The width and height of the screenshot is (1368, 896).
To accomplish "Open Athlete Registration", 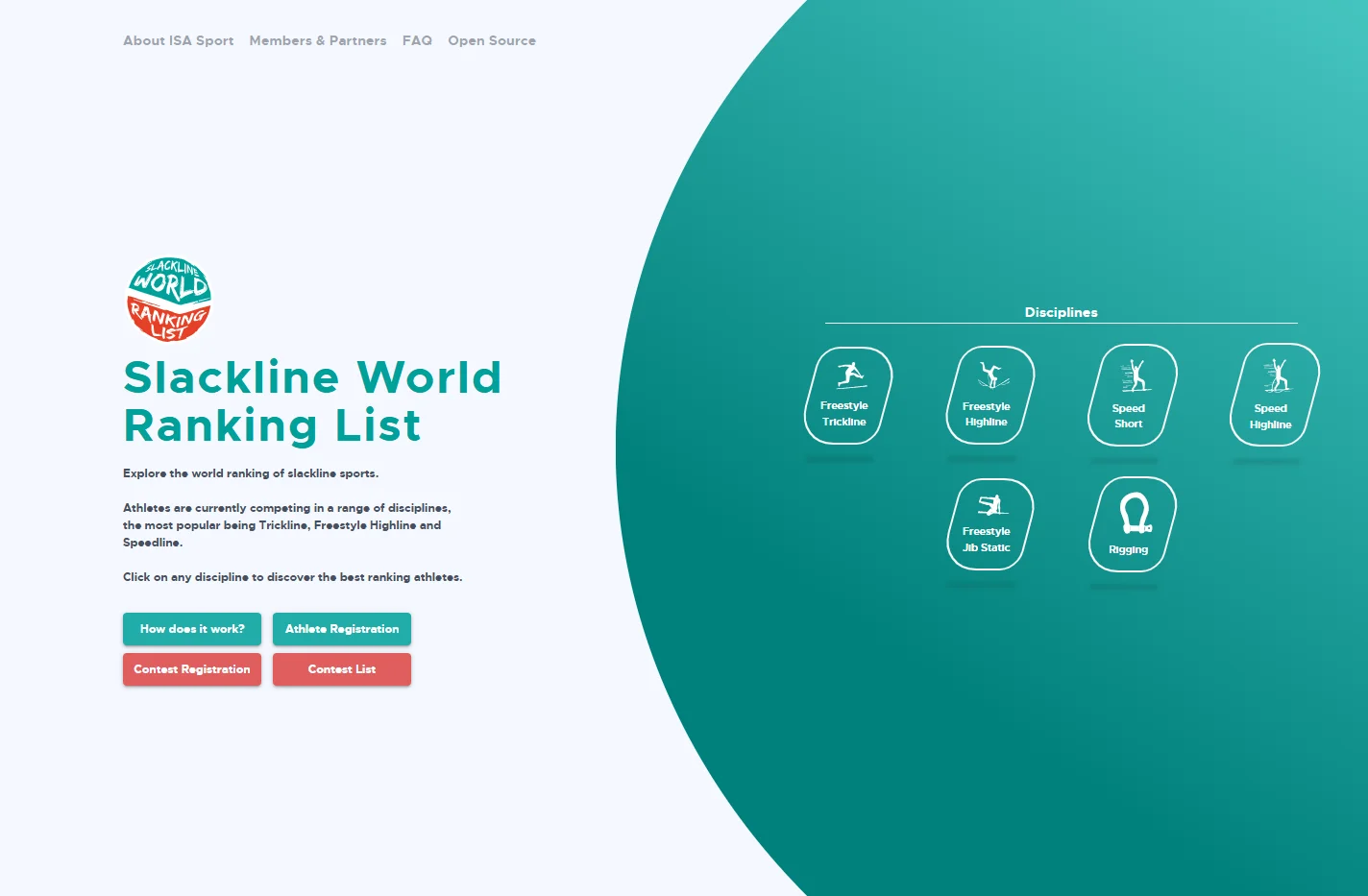I will 342,629.
